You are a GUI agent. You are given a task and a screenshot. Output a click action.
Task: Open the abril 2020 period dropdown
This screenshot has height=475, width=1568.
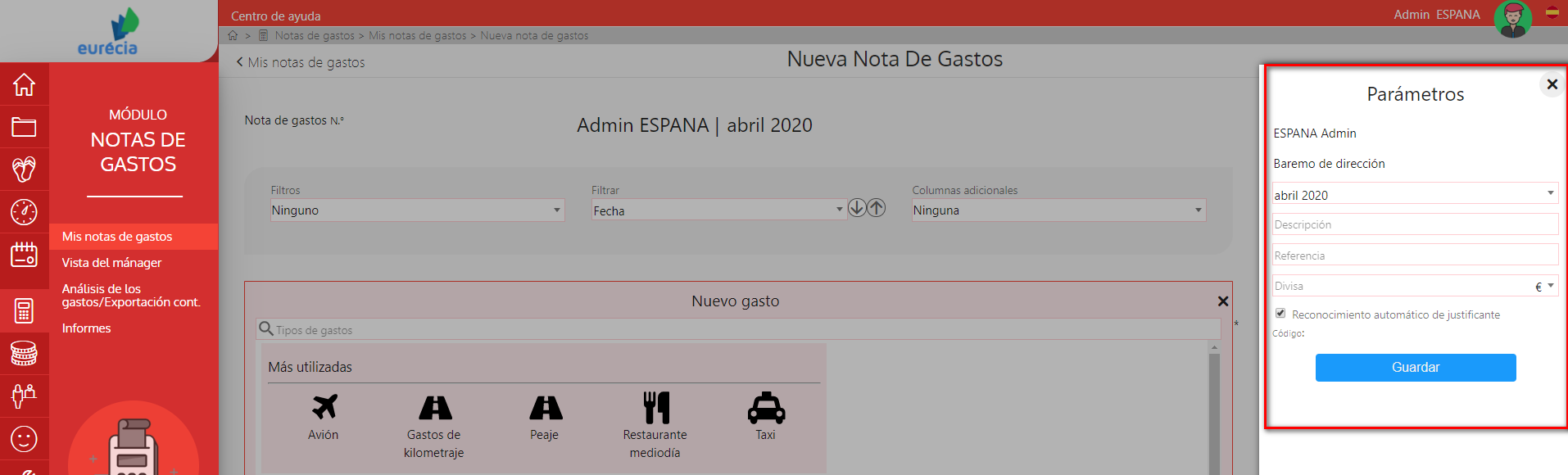(x=1415, y=194)
